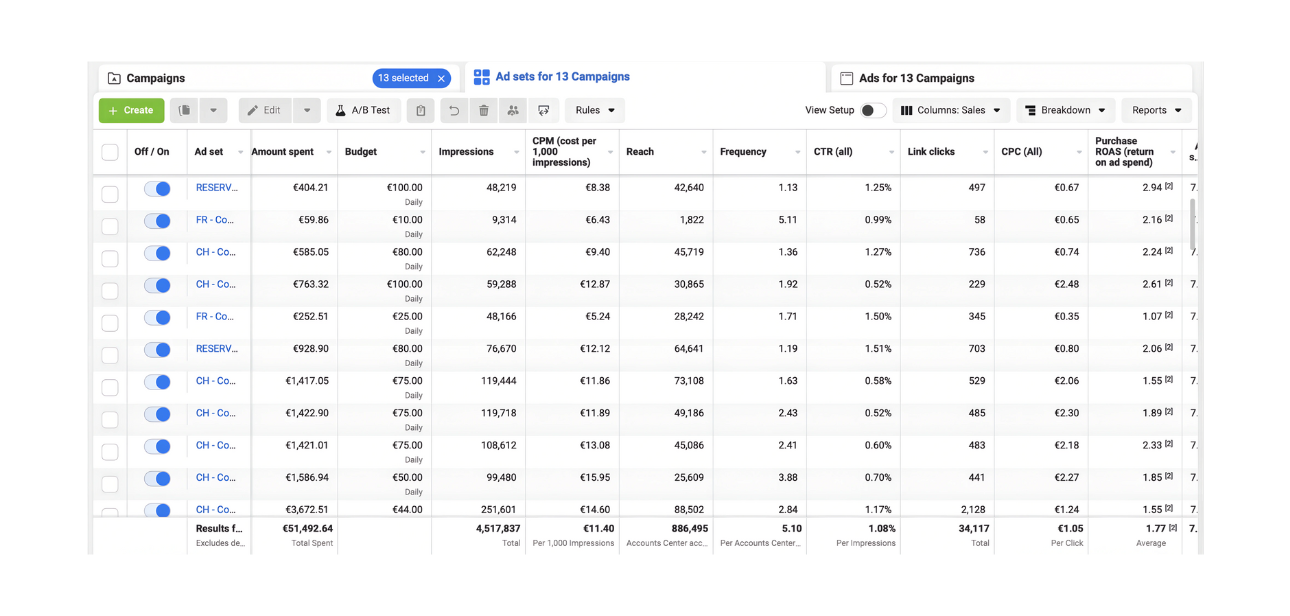Screen dimensions: 1290x616
Task: Click footnote marker next to 1.85 ROAS
Action: 1169,476
